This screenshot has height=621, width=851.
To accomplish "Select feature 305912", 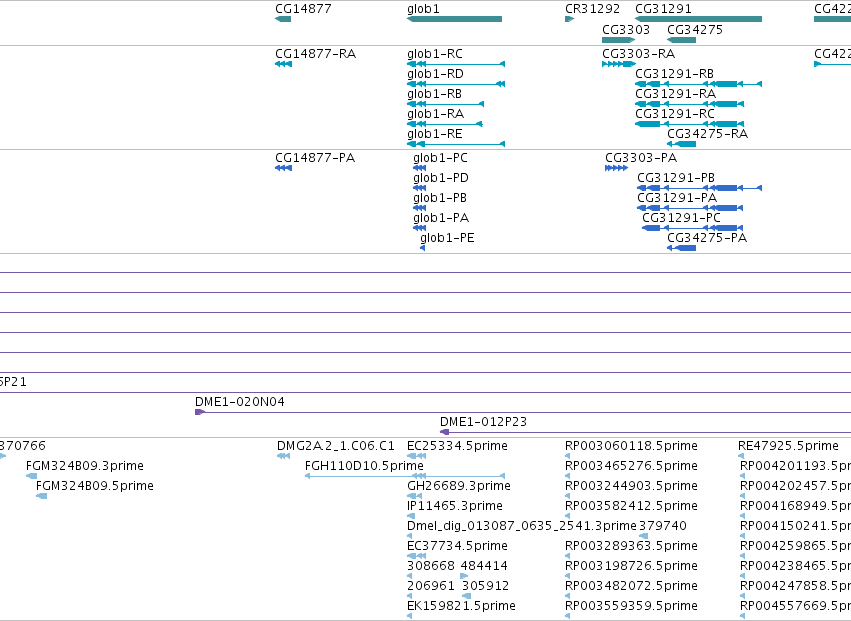I will (x=466, y=596).
